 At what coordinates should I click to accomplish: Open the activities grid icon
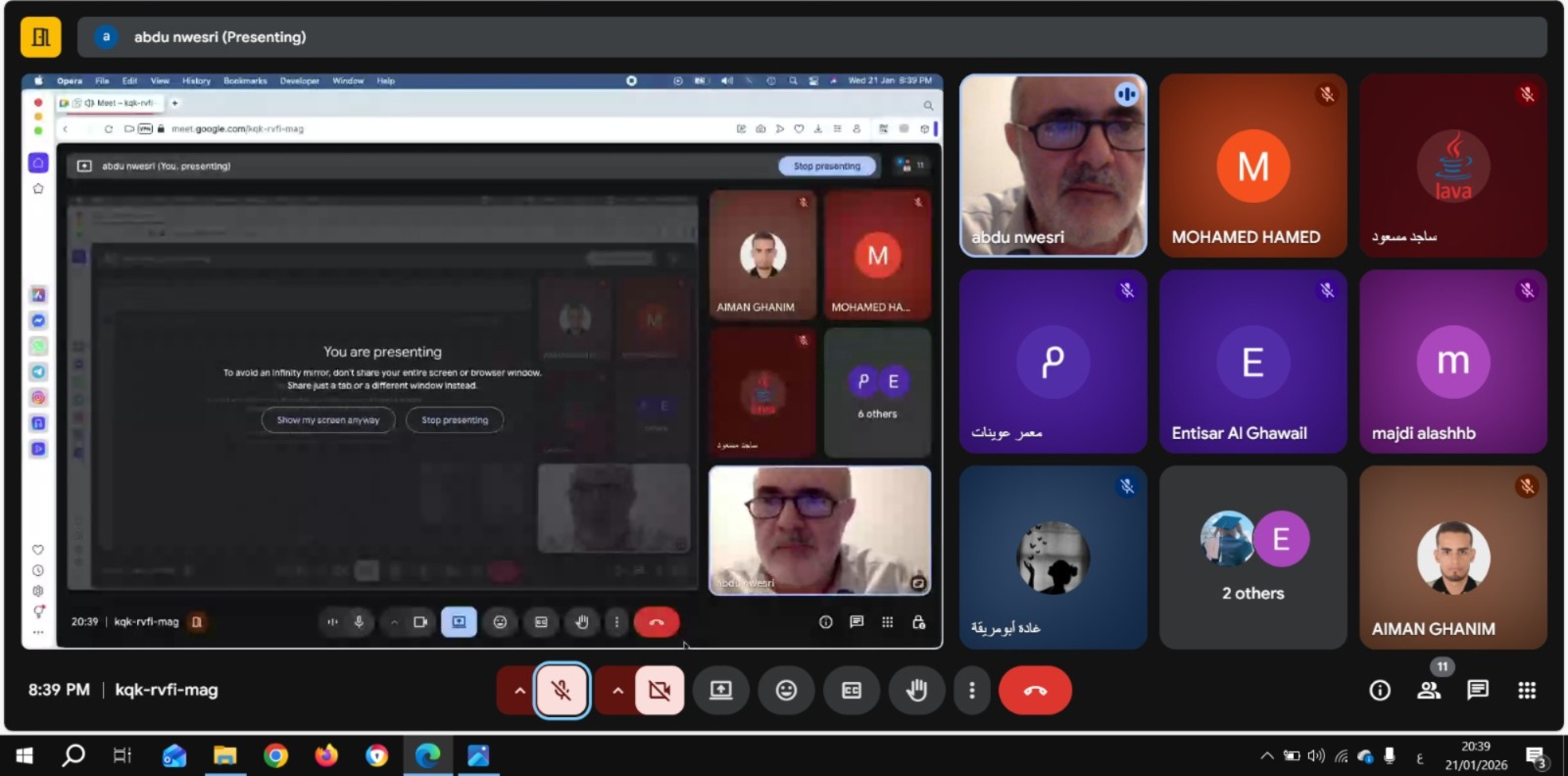click(x=1527, y=691)
